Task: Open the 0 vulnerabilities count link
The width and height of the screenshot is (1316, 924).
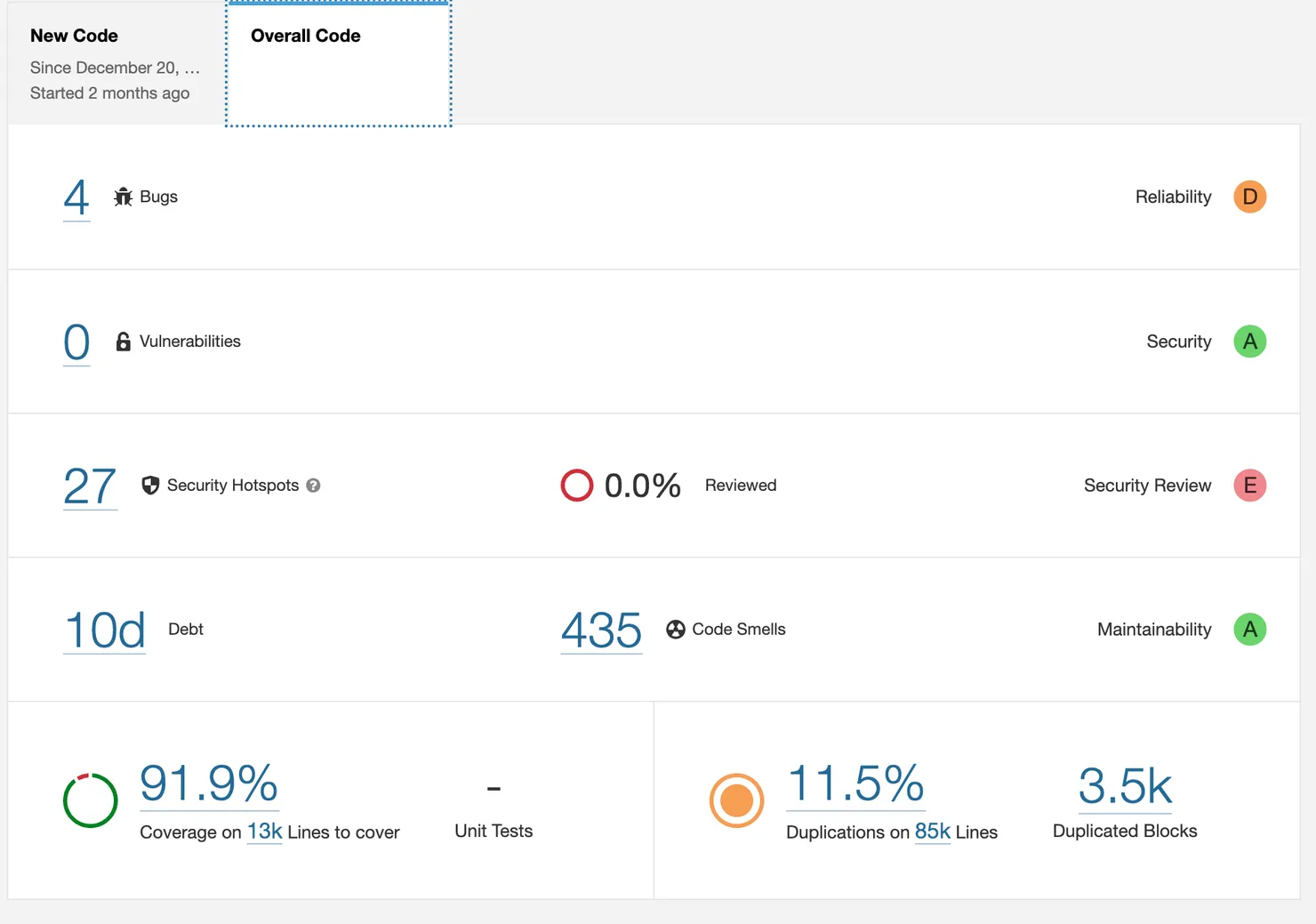Action: coord(76,342)
